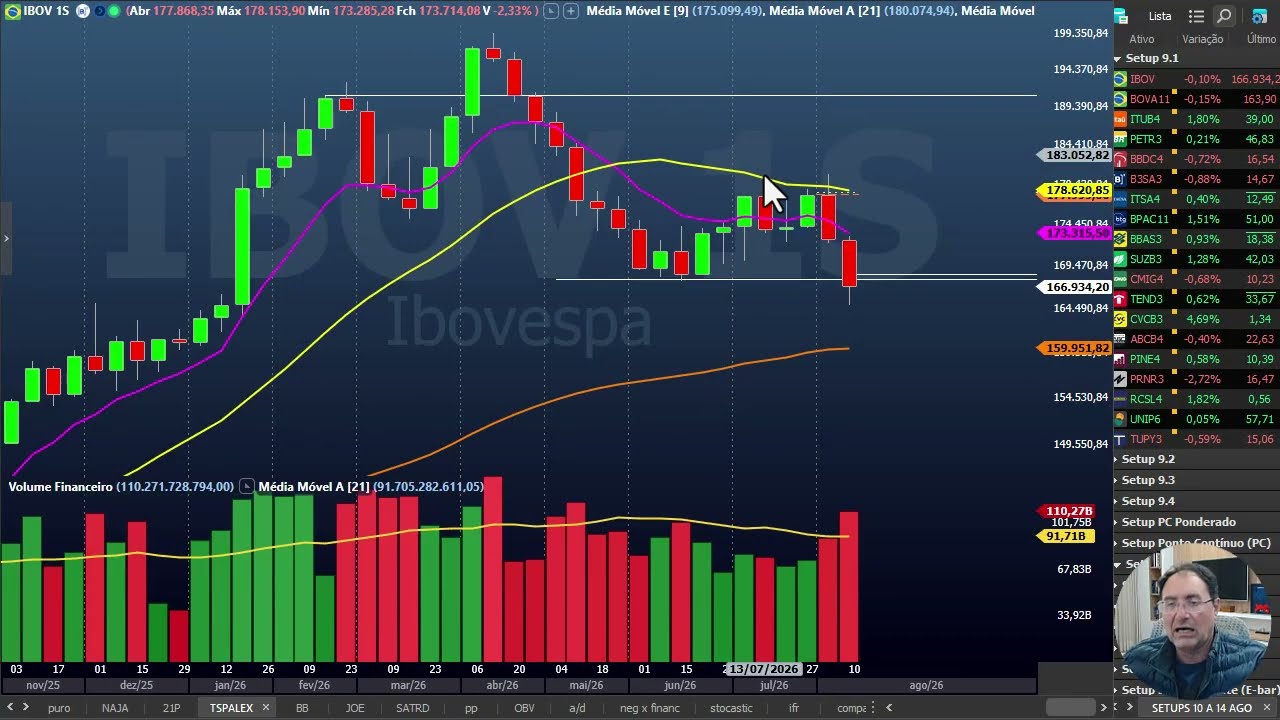Expand the Setup 9.3 group
Screen dimensions: 1280x720
click(x=1117, y=480)
